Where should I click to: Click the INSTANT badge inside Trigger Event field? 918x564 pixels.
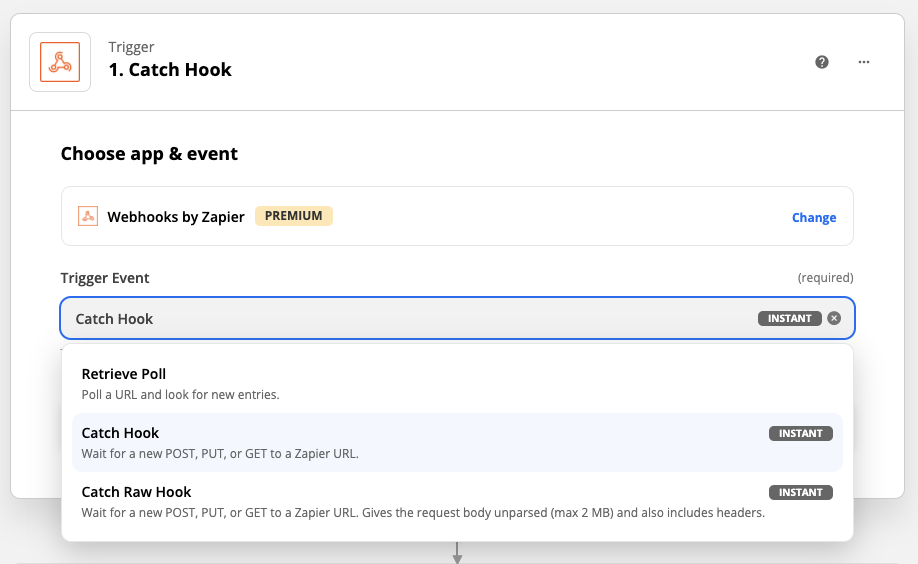point(790,319)
